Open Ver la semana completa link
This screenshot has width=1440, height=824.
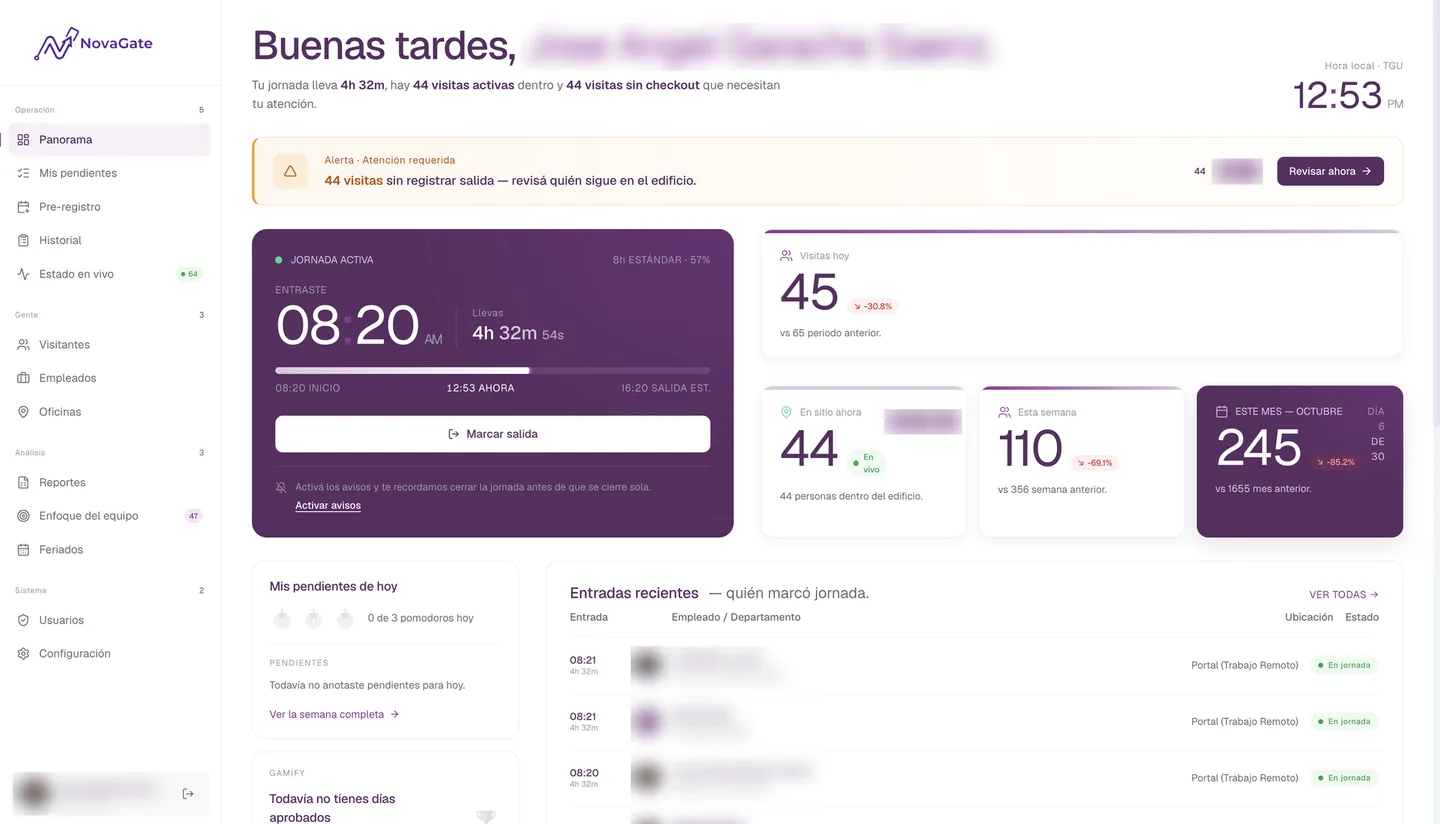pos(334,715)
